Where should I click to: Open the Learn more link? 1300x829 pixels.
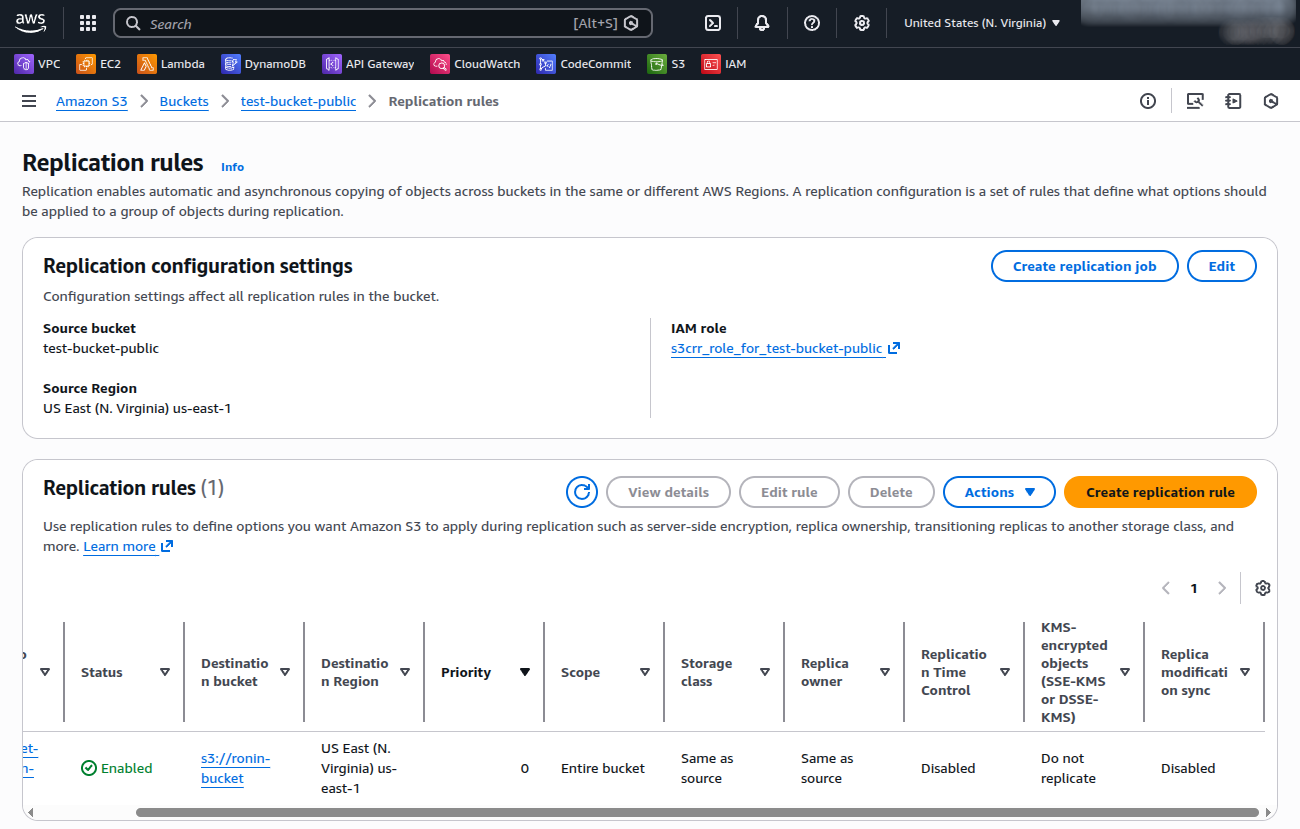pos(128,546)
